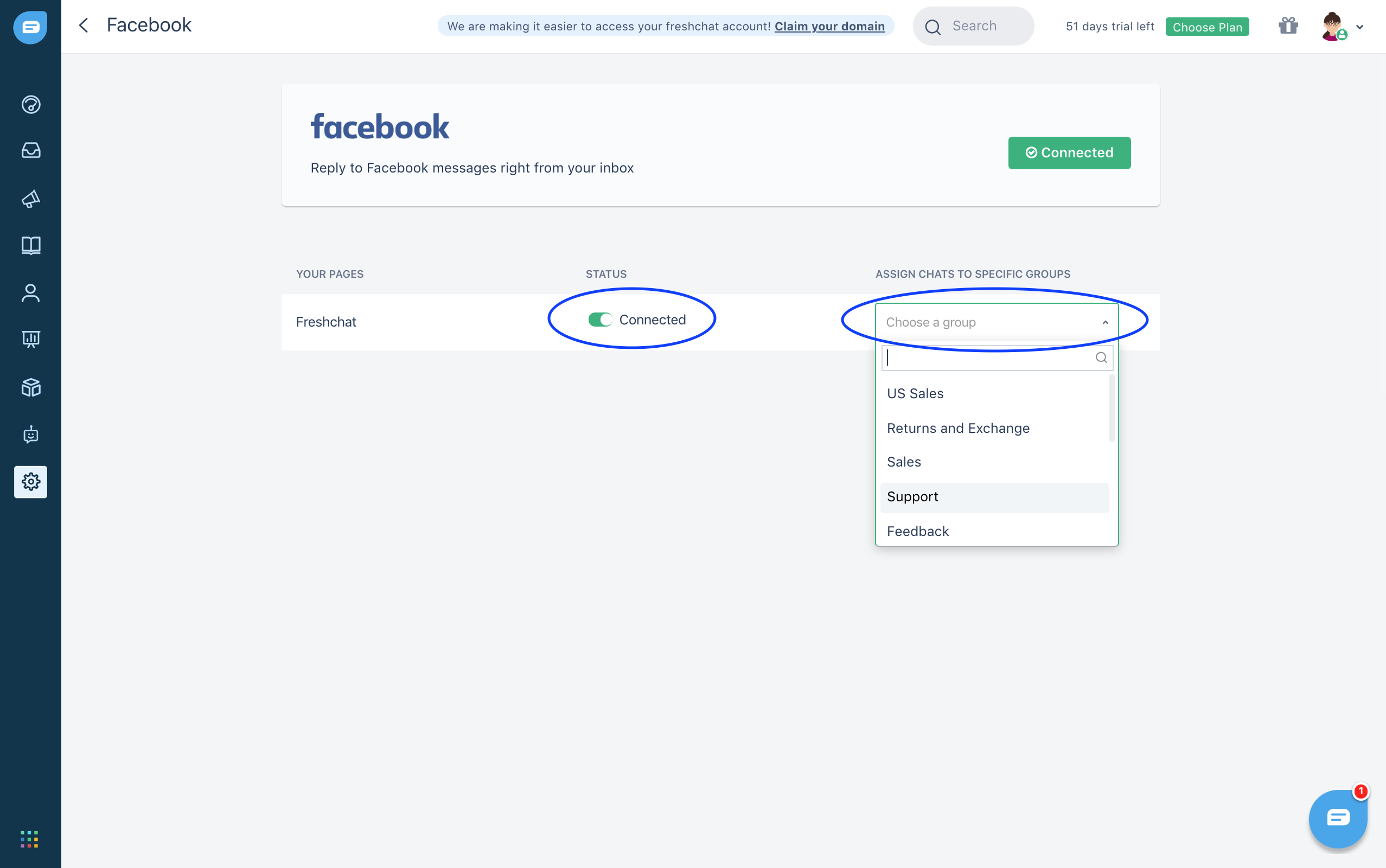Select Returns and Exchange option

(x=958, y=428)
